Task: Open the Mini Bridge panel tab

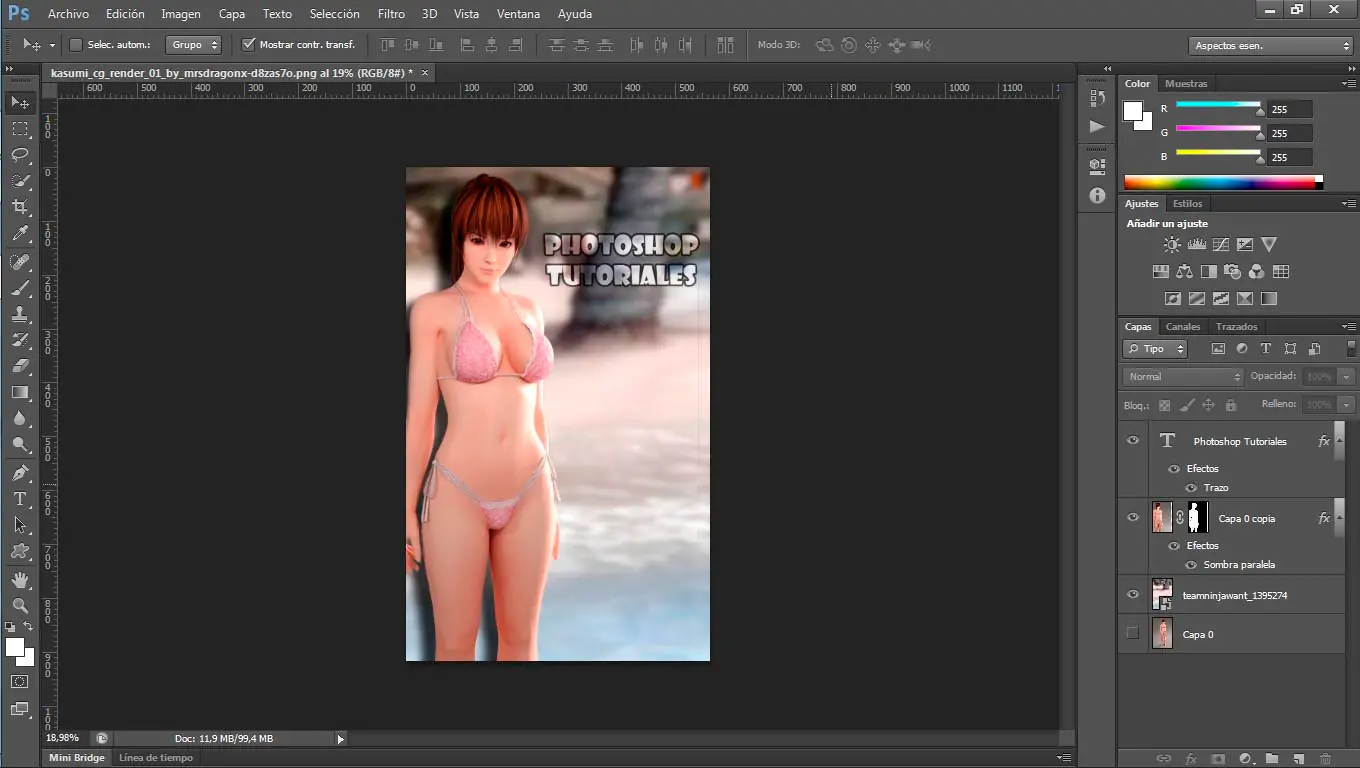Action: [77, 758]
